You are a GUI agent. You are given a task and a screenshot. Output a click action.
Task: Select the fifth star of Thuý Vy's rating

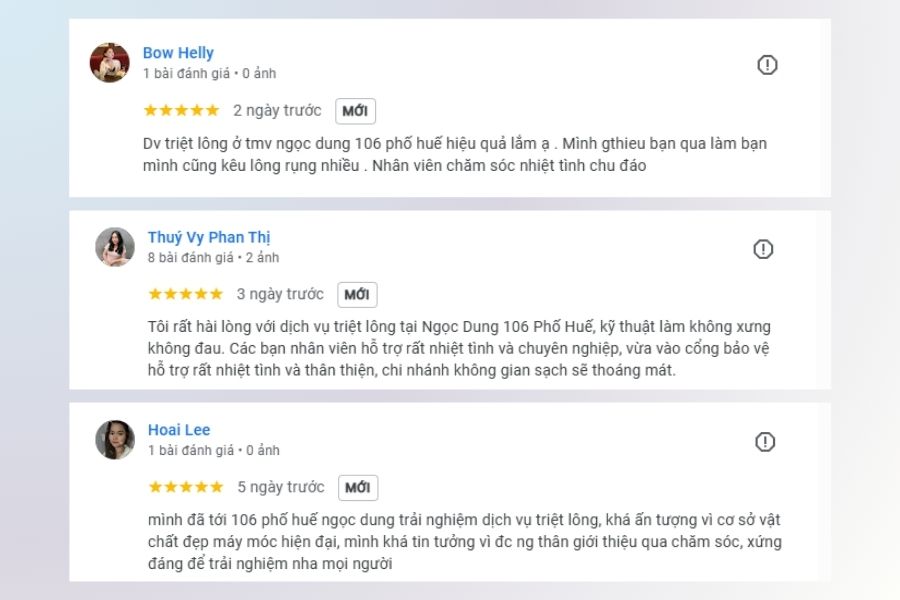click(x=214, y=294)
